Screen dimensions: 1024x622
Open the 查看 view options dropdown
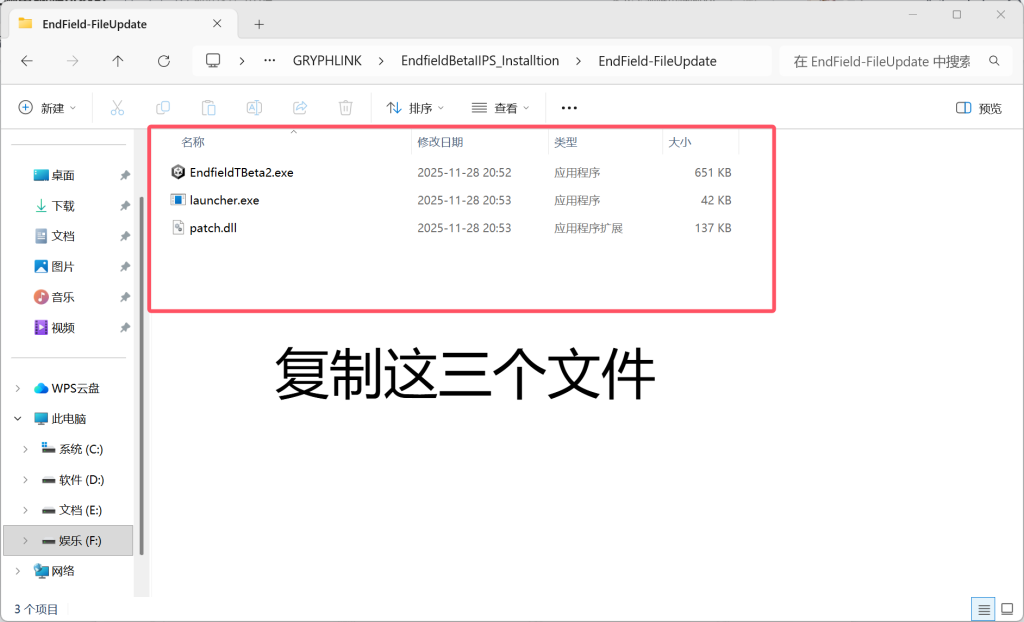[500, 107]
